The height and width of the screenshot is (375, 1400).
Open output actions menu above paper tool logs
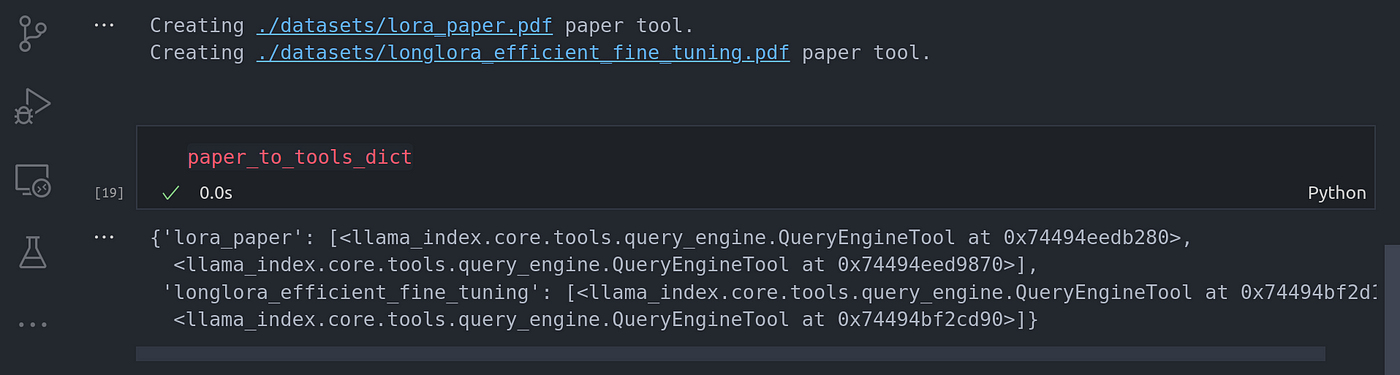point(103,24)
